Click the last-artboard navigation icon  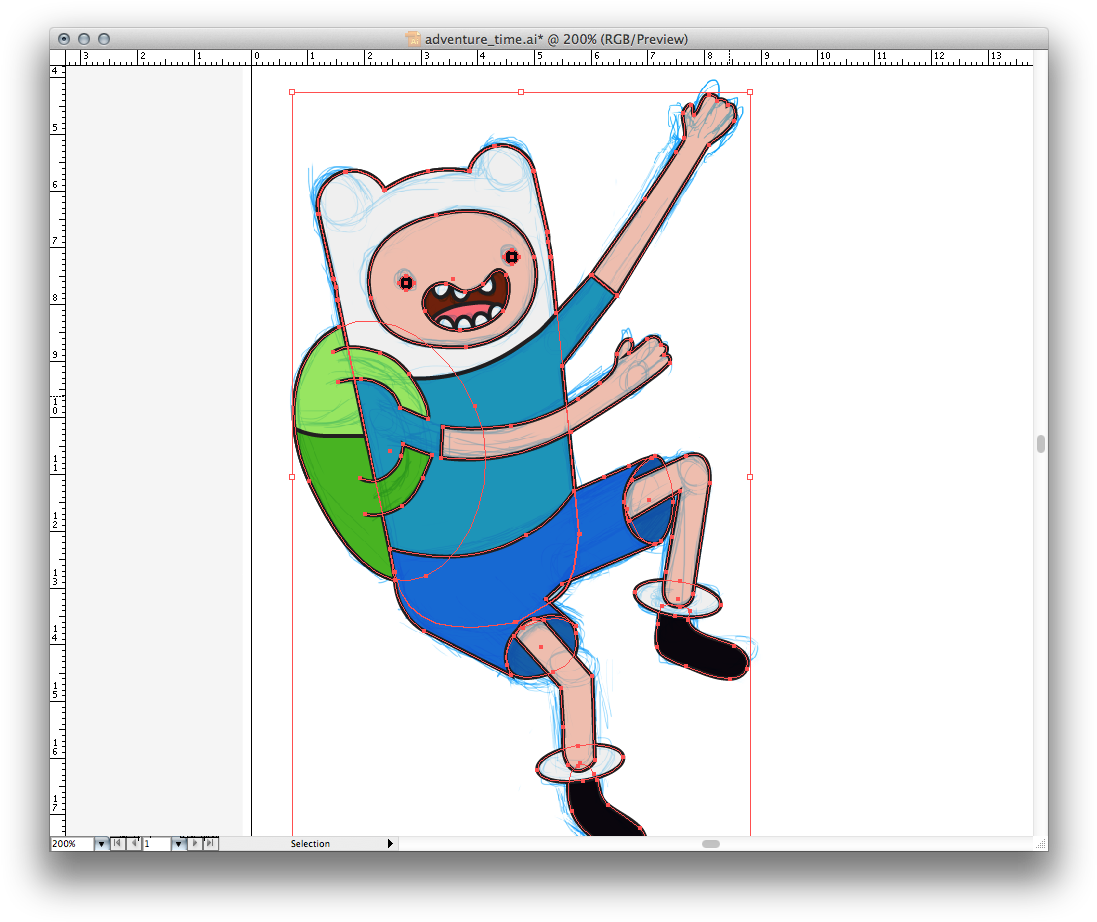(x=209, y=843)
